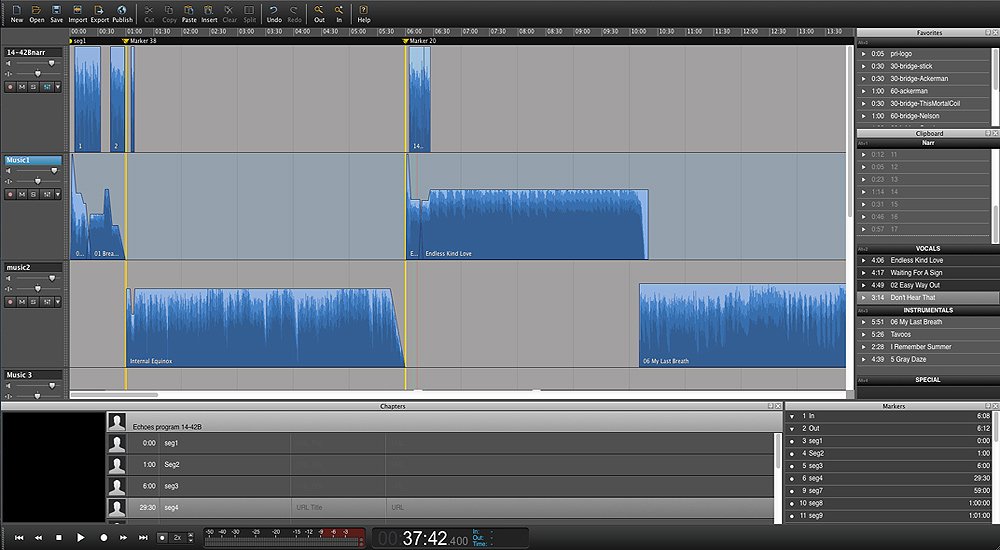Mute the 14-42Bnarr track
This screenshot has width=1000, height=550.
click(x=22, y=87)
